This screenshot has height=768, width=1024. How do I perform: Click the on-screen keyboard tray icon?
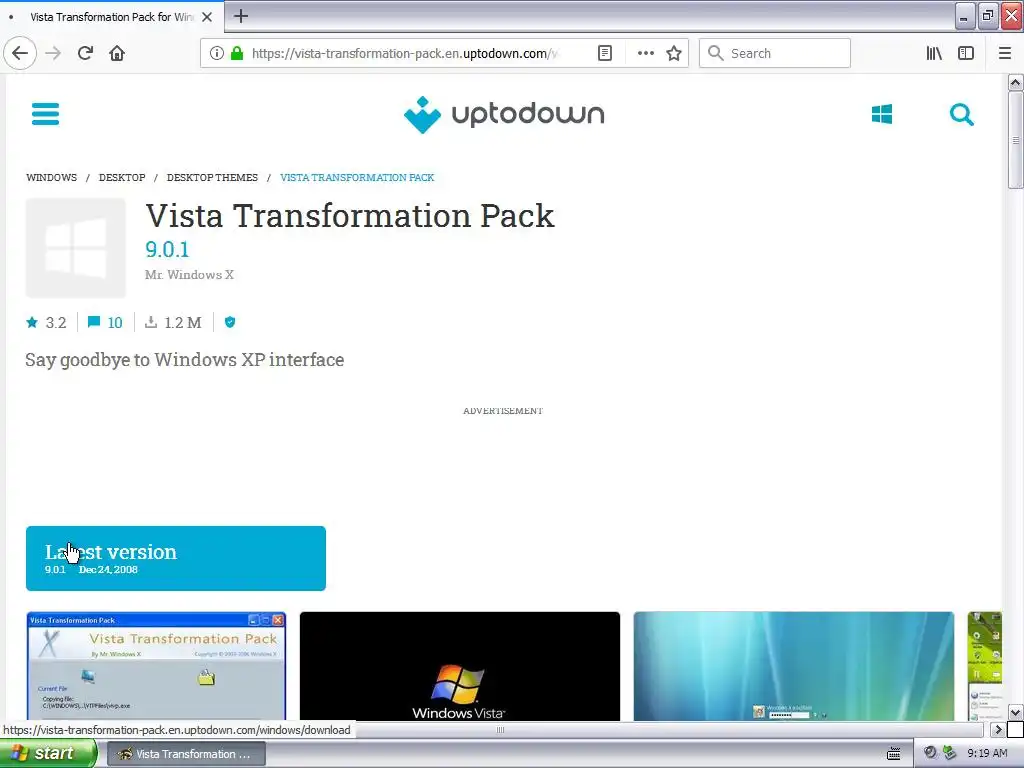[x=893, y=754]
